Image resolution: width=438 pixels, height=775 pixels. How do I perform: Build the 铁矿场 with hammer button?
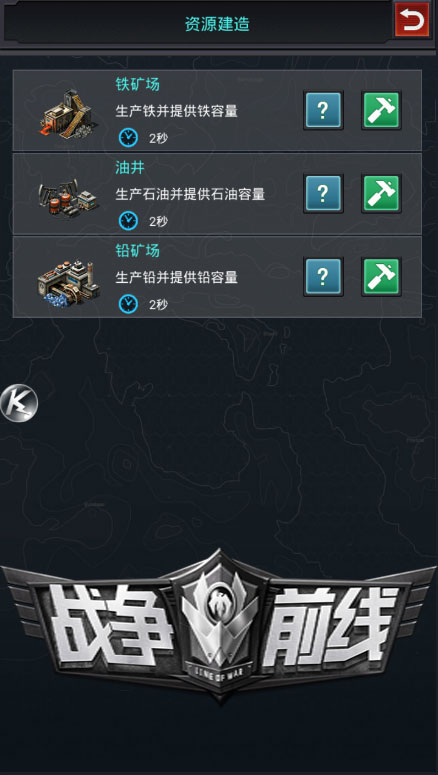pos(381,111)
